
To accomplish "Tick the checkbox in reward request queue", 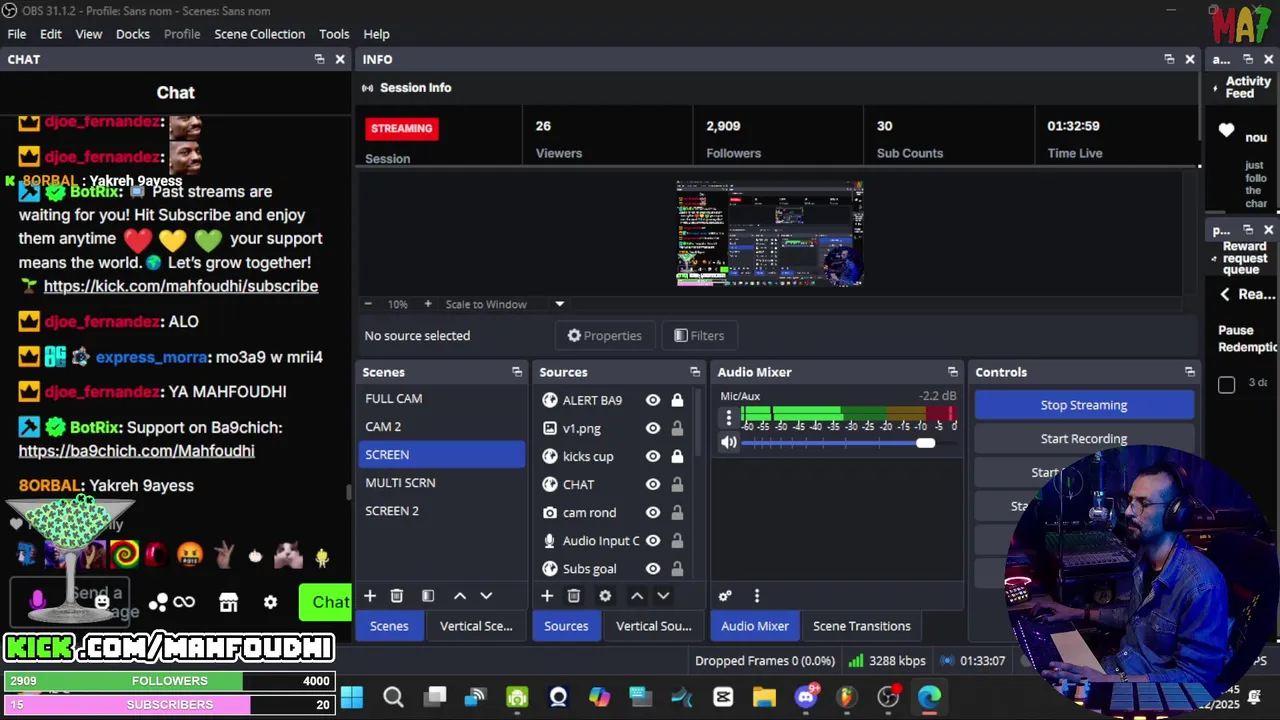I will pos(1227,385).
